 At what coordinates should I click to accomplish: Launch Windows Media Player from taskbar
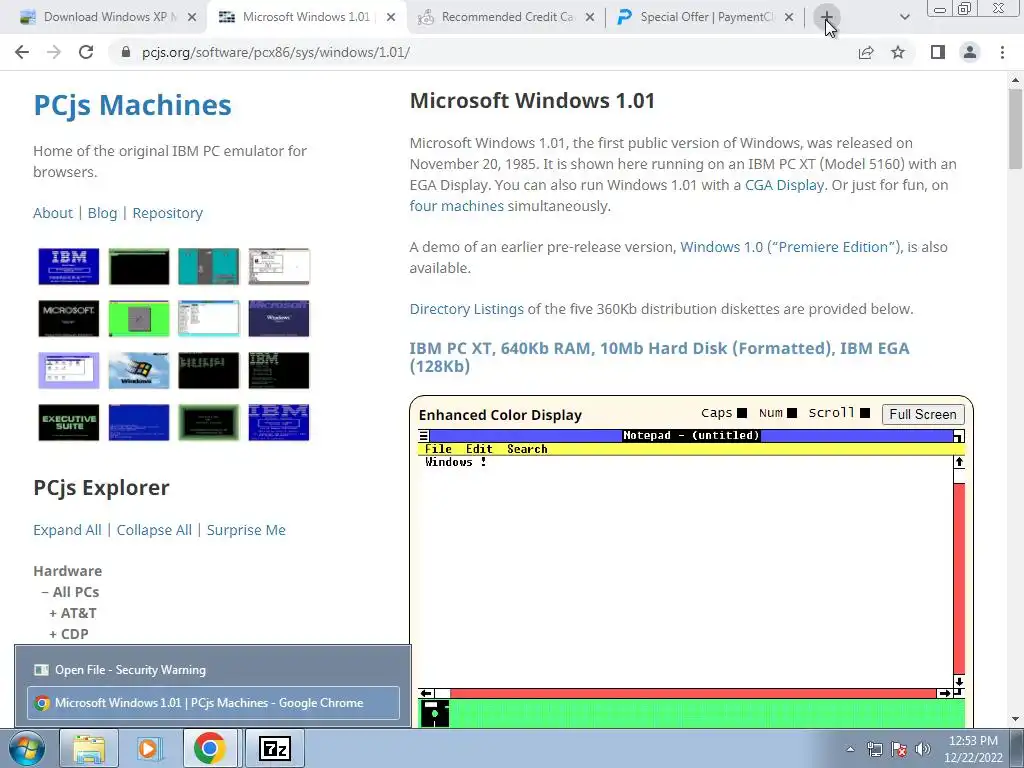point(149,748)
